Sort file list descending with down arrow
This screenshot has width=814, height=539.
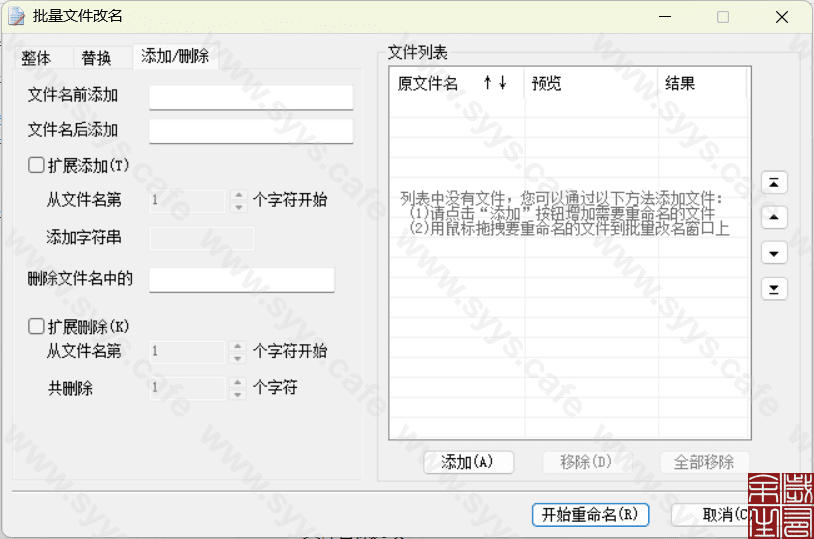coord(503,83)
